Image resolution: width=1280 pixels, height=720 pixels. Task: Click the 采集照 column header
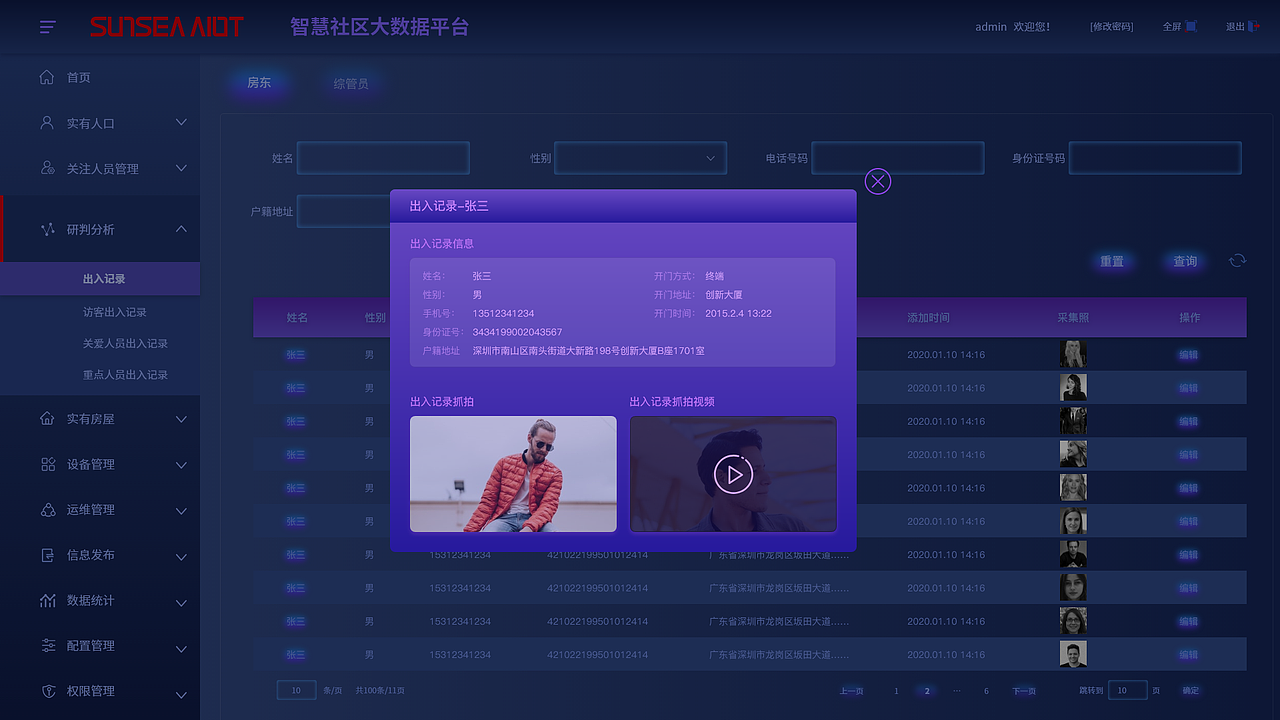1073,317
